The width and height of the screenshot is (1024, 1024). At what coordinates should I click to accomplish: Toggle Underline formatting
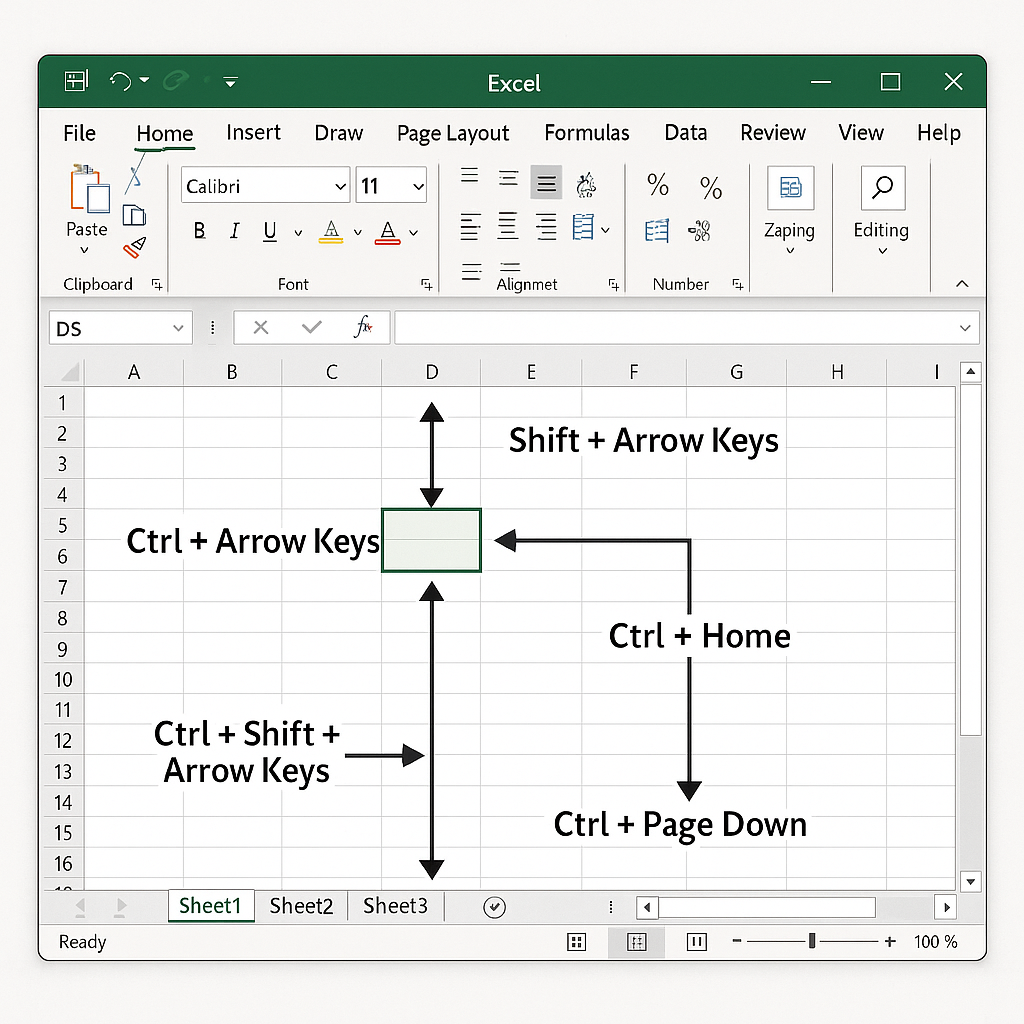click(270, 232)
